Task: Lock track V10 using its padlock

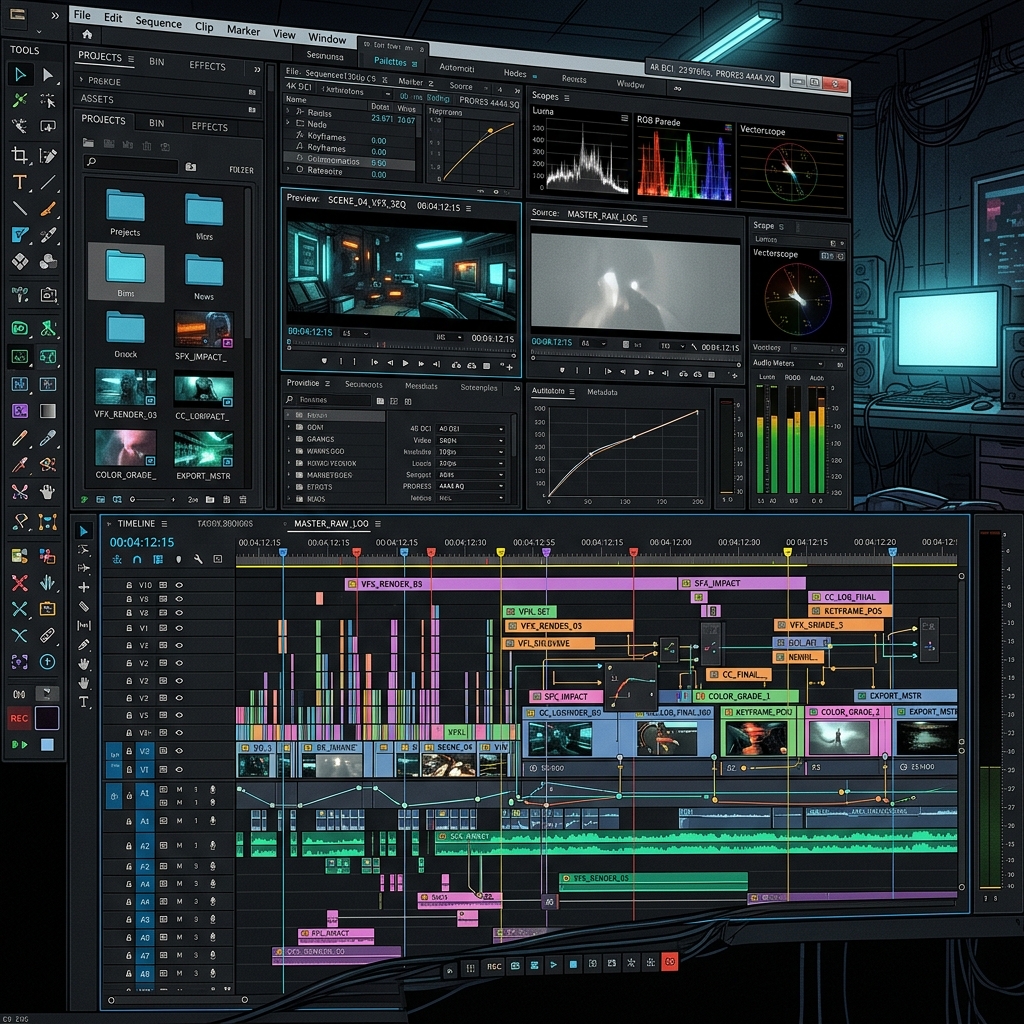Action: (x=129, y=585)
